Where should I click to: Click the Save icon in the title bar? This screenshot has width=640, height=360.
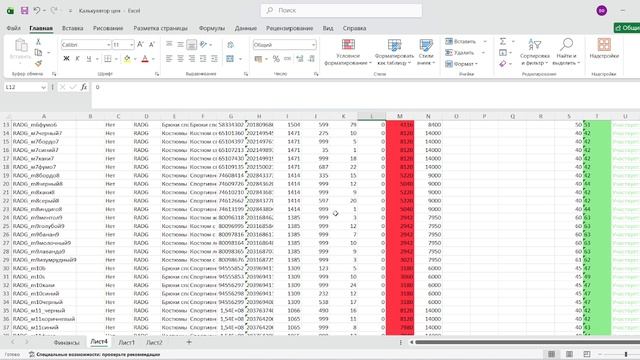[x=24, y=11]
